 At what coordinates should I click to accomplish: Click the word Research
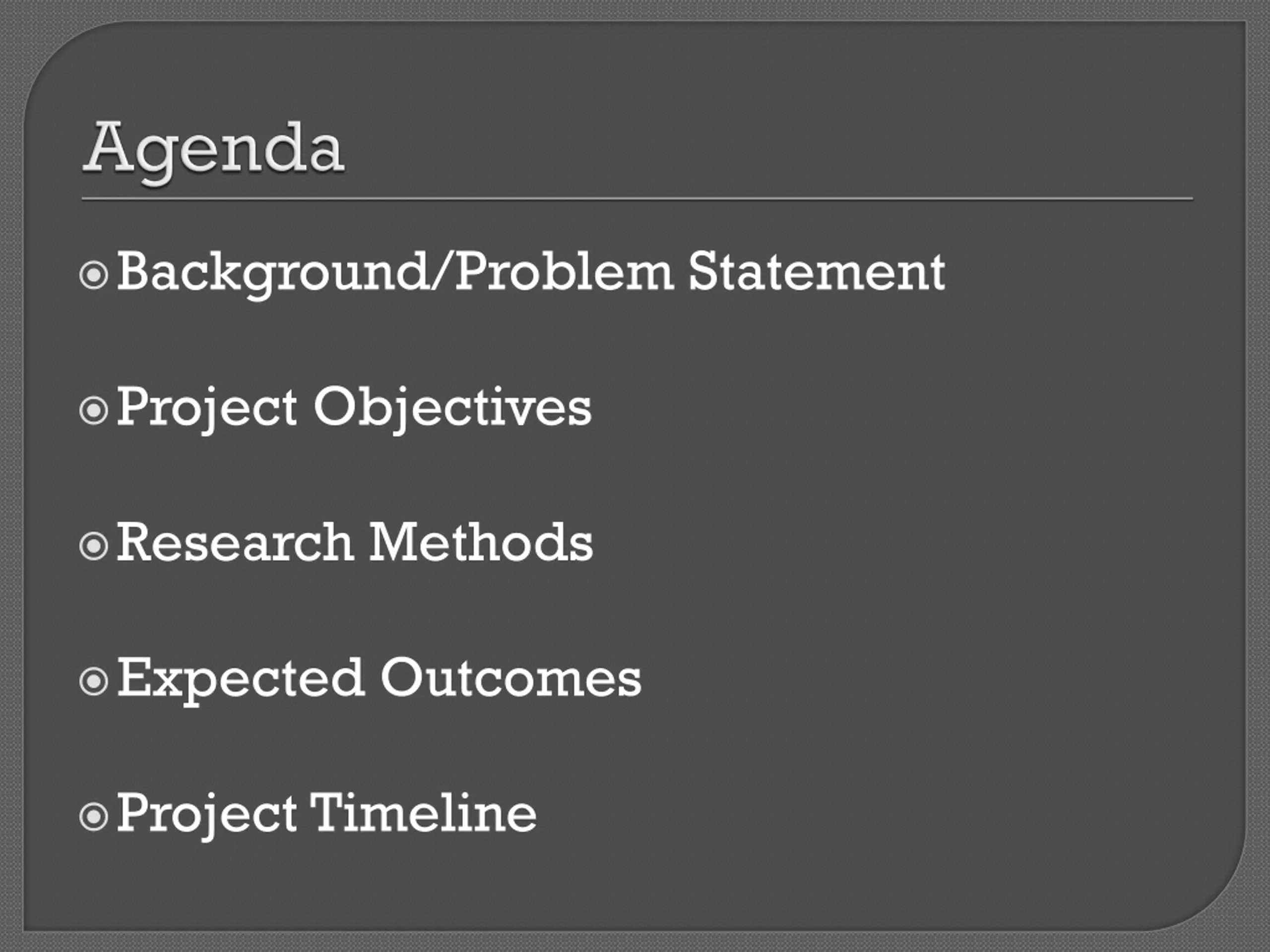point(235,542)
